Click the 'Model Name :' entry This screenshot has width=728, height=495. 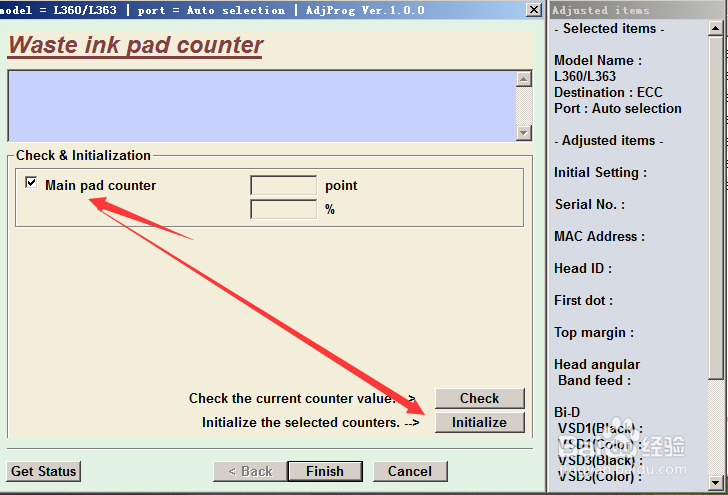pyautogui.click(x=598, y=60)
